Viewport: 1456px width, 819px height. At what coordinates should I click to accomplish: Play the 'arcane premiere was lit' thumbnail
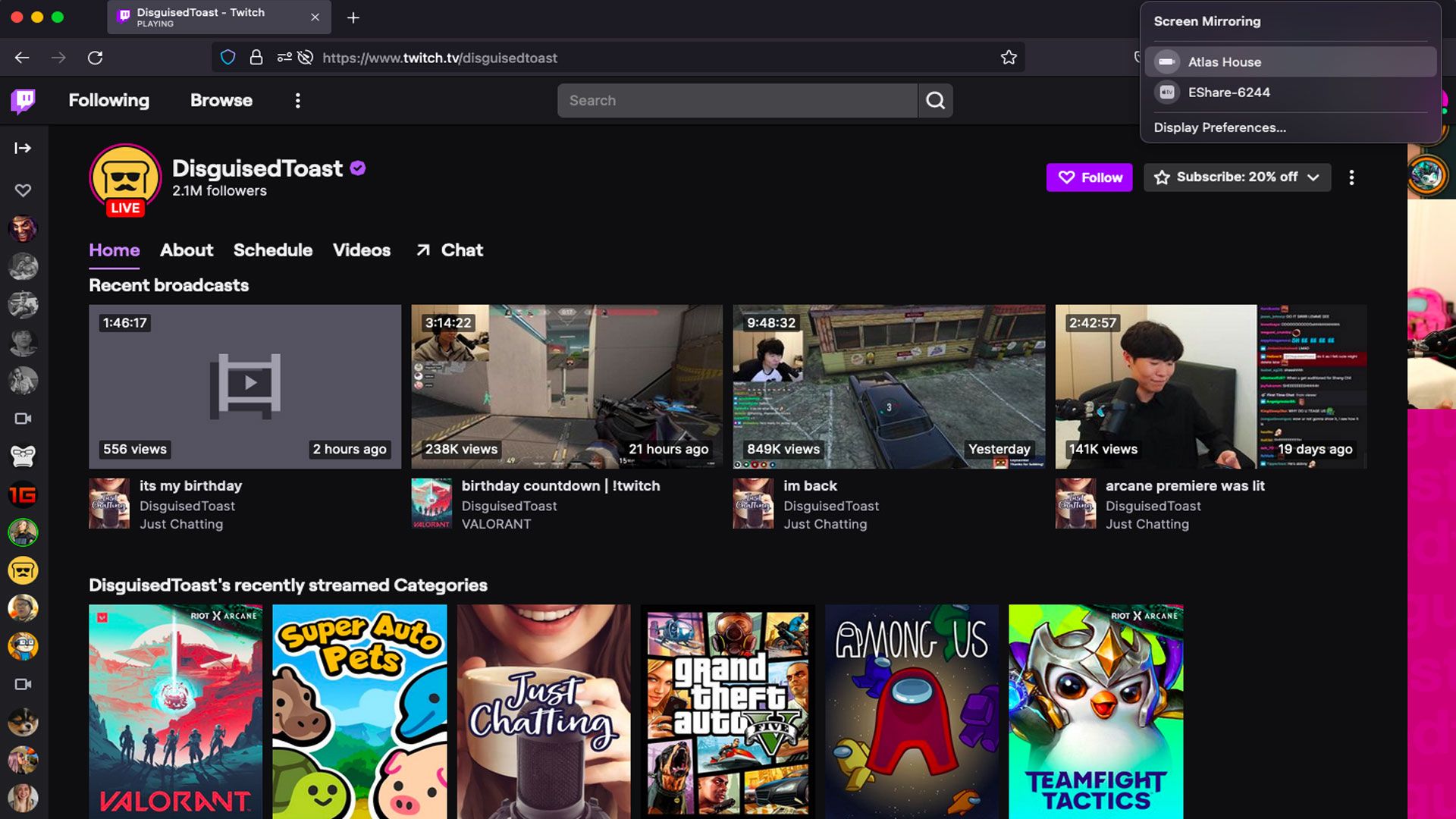point(1210,387)
